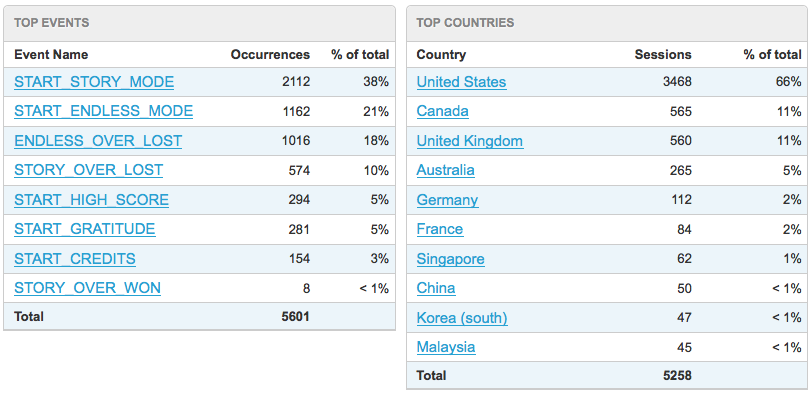Open the Germany country link
Viewport: 812px width, 395px height.
(447, 200)
